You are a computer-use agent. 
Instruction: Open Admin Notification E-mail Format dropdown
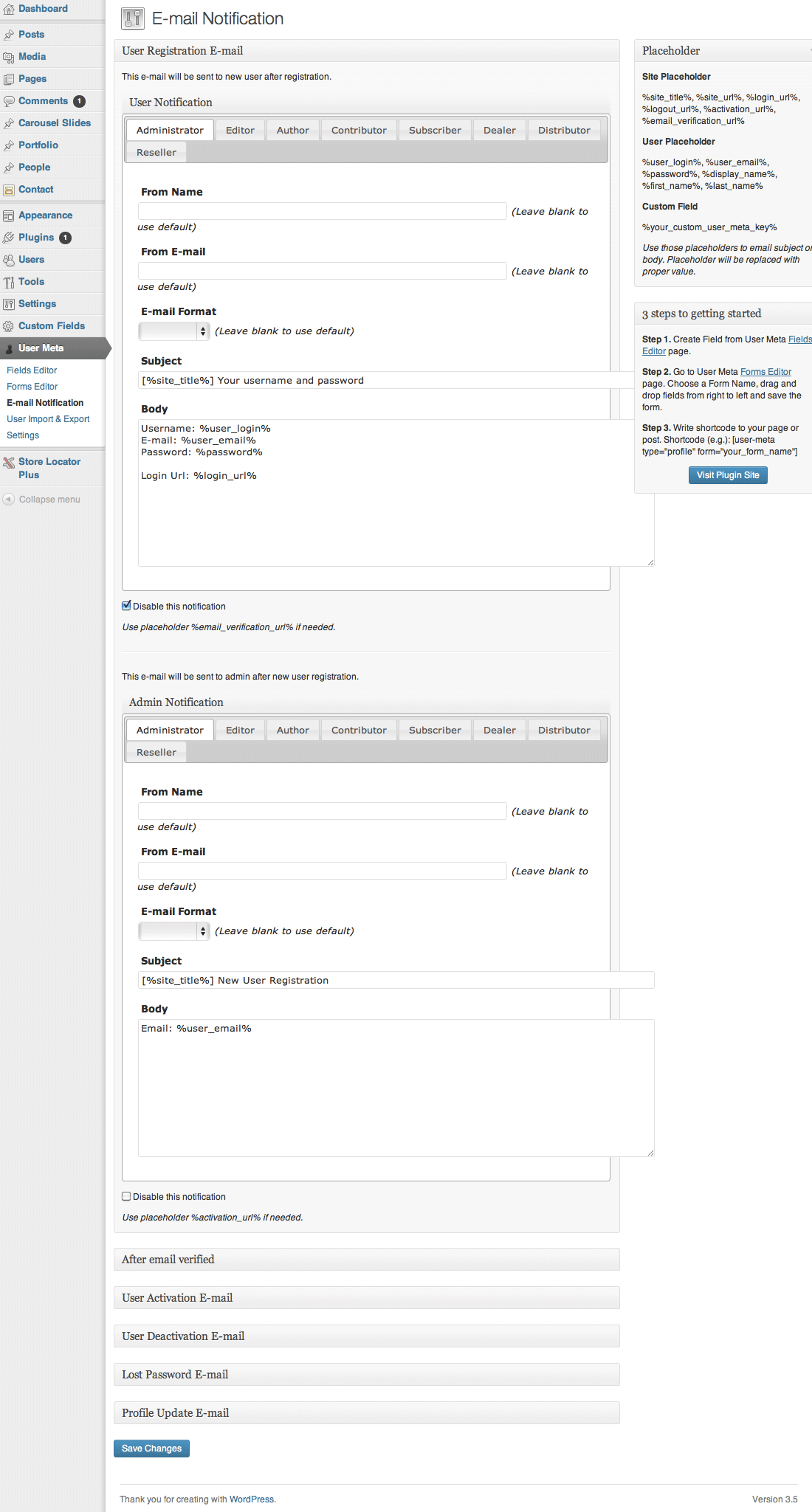click(174, 931)
